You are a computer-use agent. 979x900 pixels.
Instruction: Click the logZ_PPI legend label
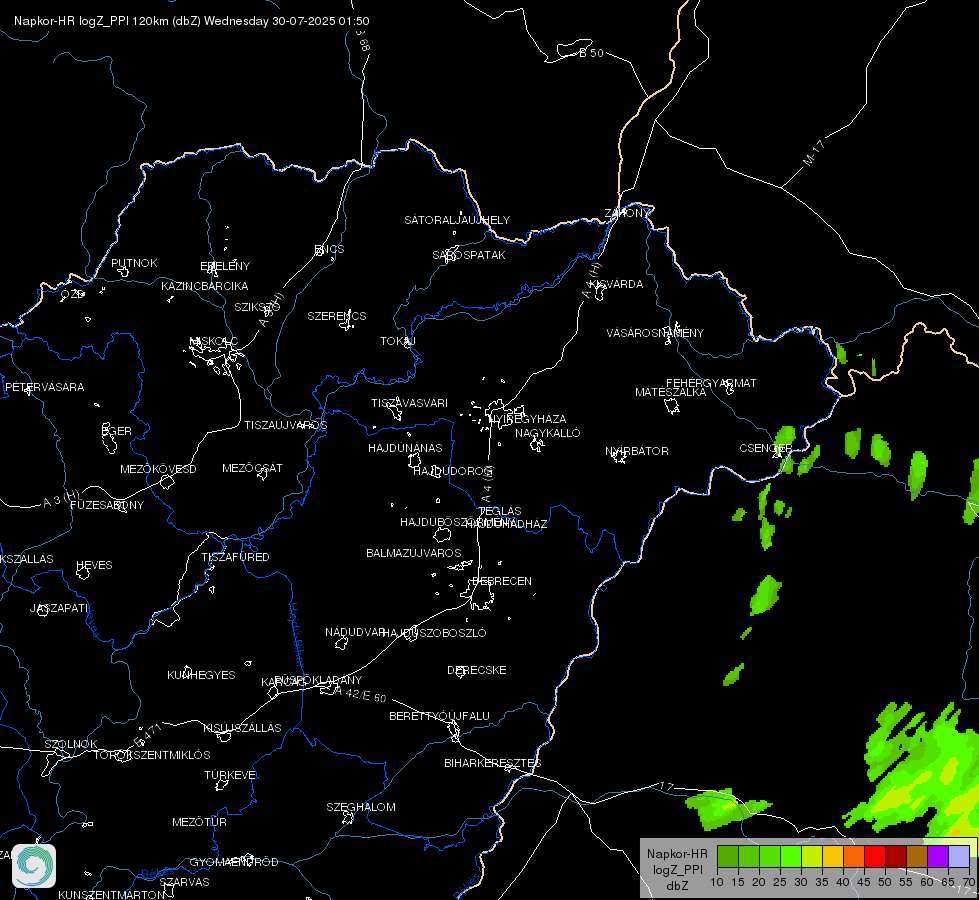(677, 869)
